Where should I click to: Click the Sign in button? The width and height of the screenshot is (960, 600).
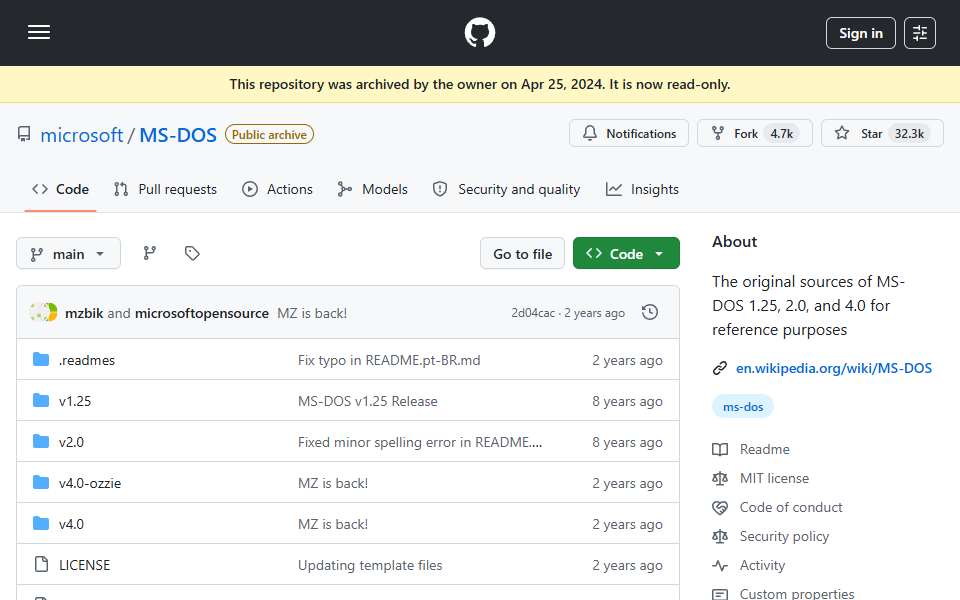(x=860, y=33)
